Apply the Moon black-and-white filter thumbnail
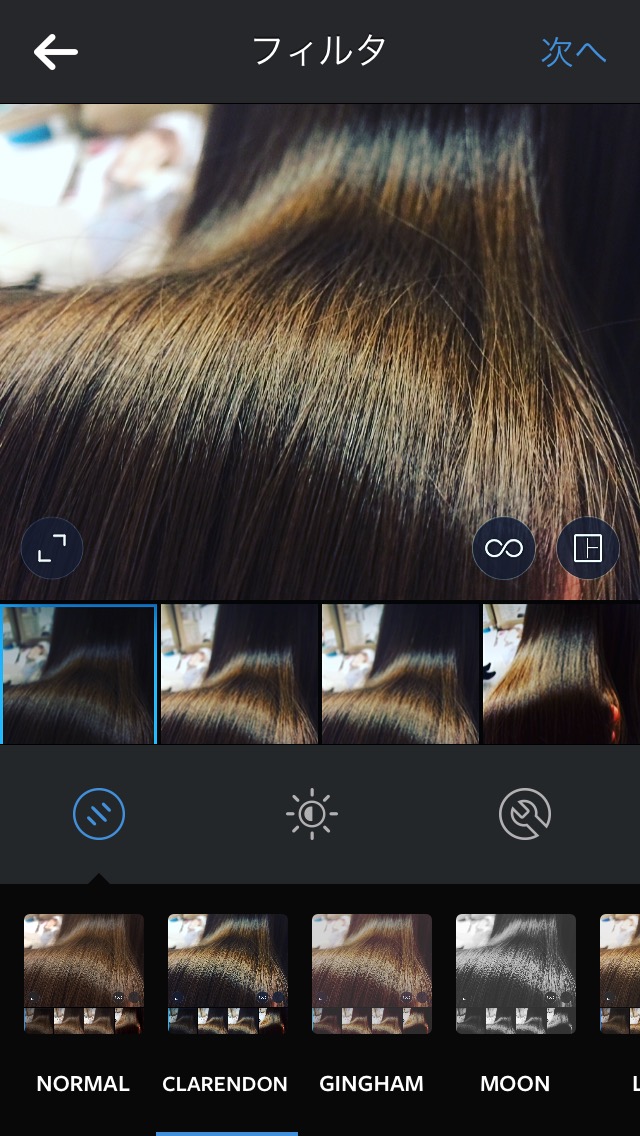The image size is (640, 1136). [x=516, y=973]
